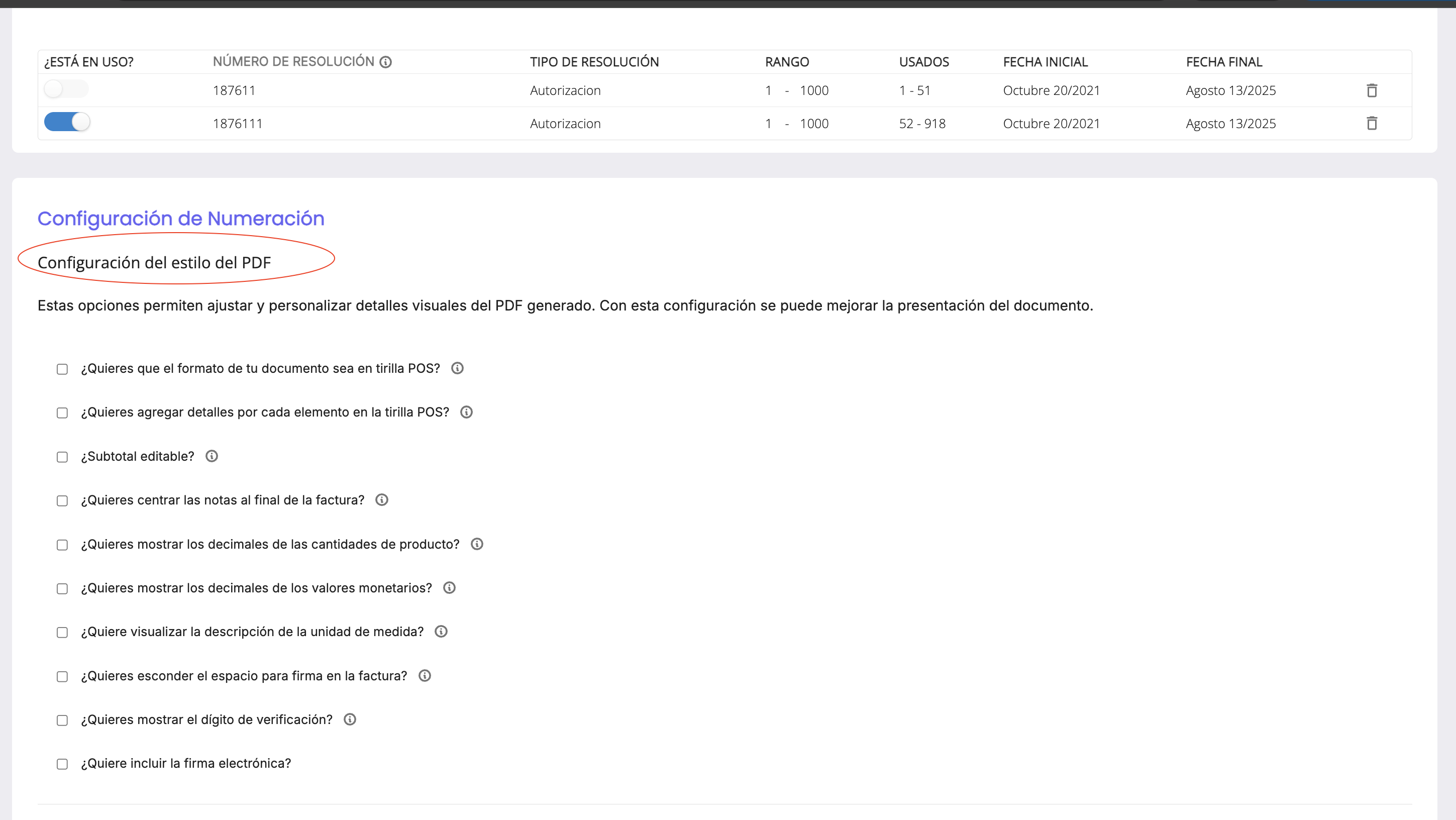Delete resolution 1876111 with trash icon

(x=1372, y=123)
